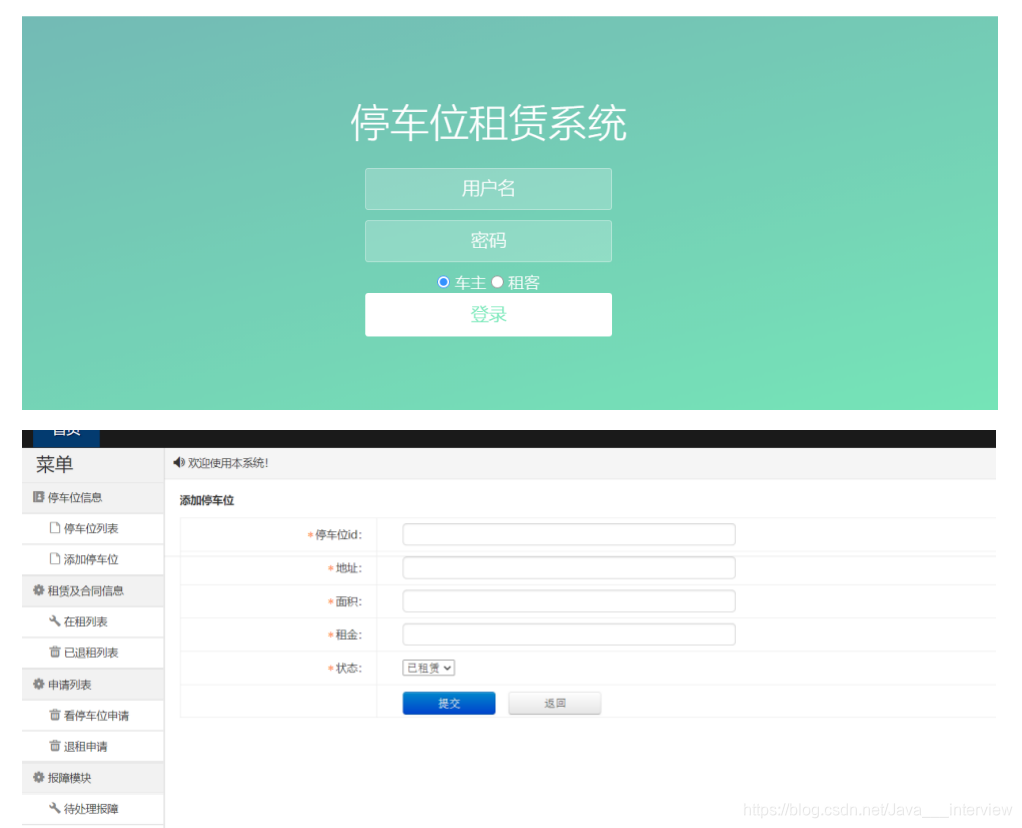Select the 租客 radio button on login form
Screen dimensions: 1022x828
497,282
